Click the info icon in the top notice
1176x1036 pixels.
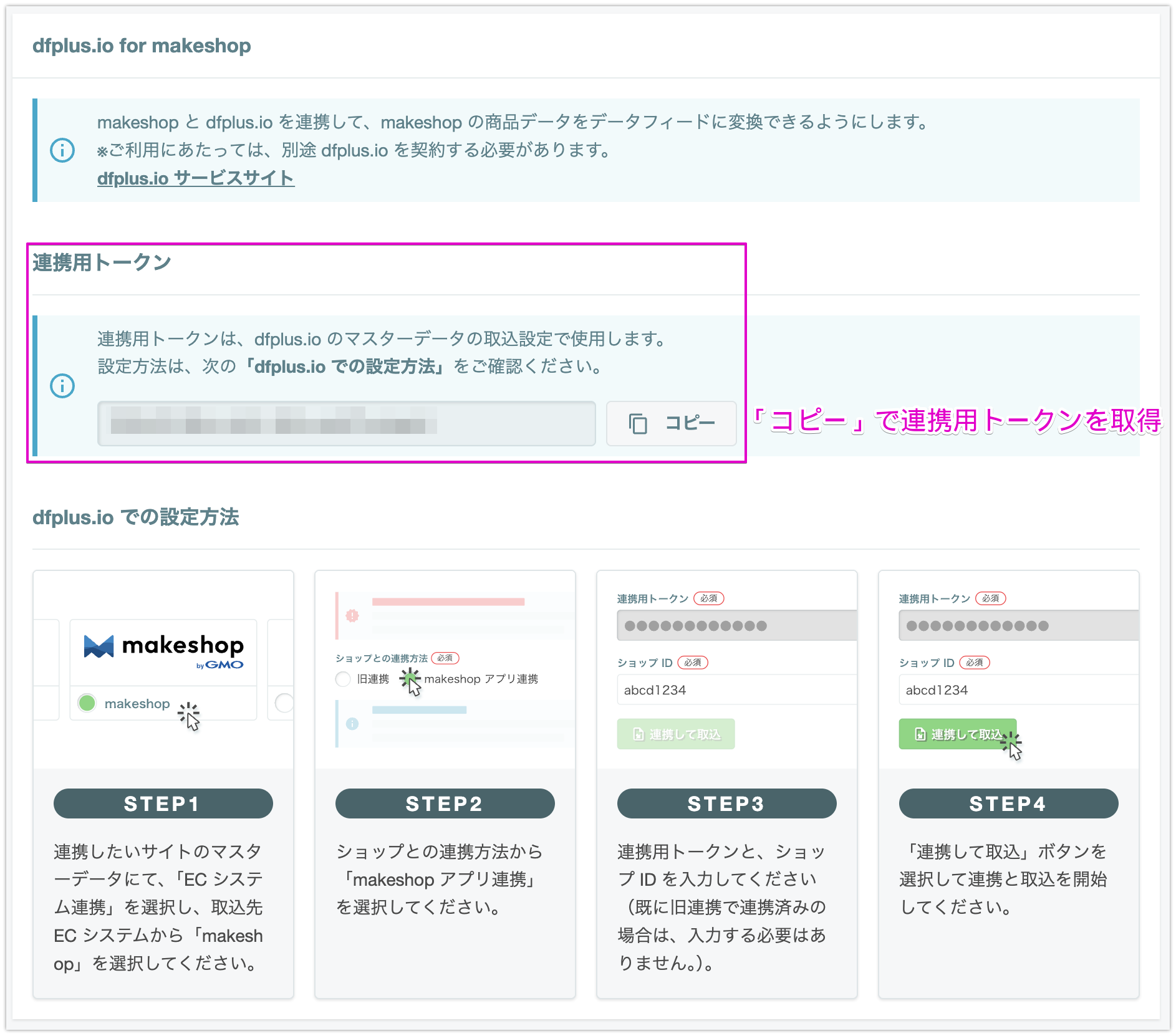[x=62, y=150]
